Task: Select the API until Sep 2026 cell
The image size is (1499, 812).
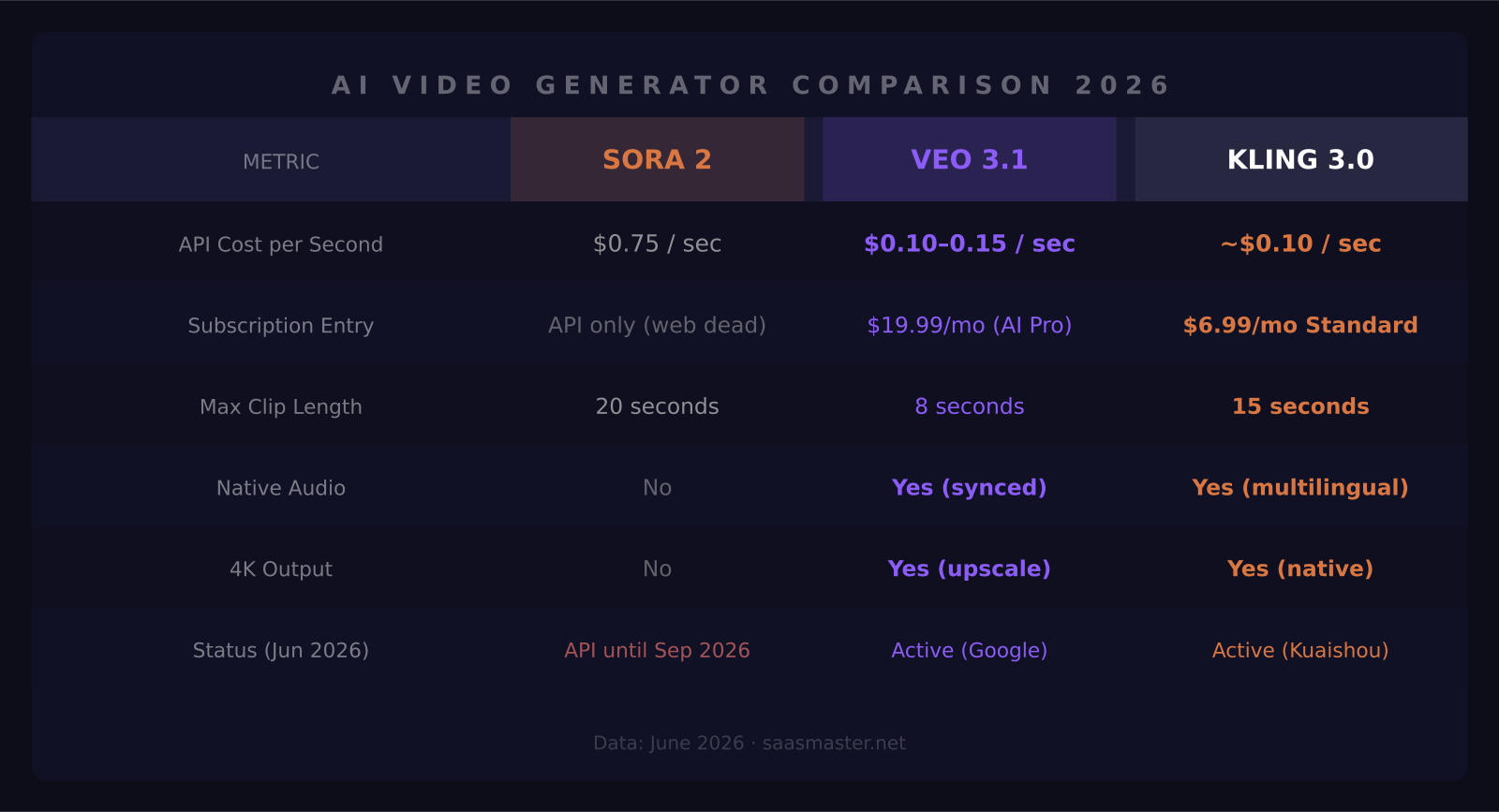Action: point(657,651)
